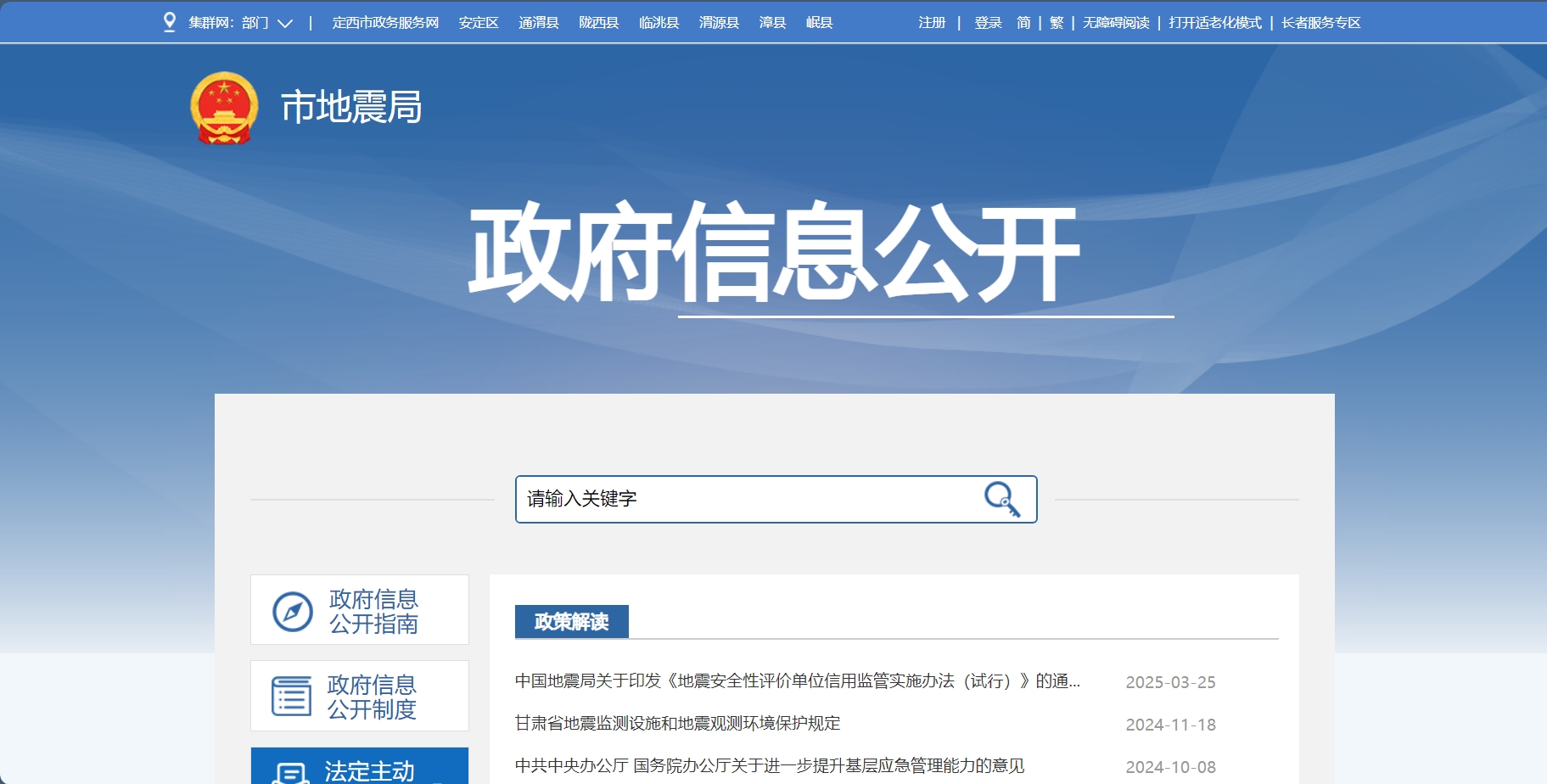The height and width of the screenshot is (784, 1547).
Task: Select the 政策解读 tab
Action: pos(571,622)
